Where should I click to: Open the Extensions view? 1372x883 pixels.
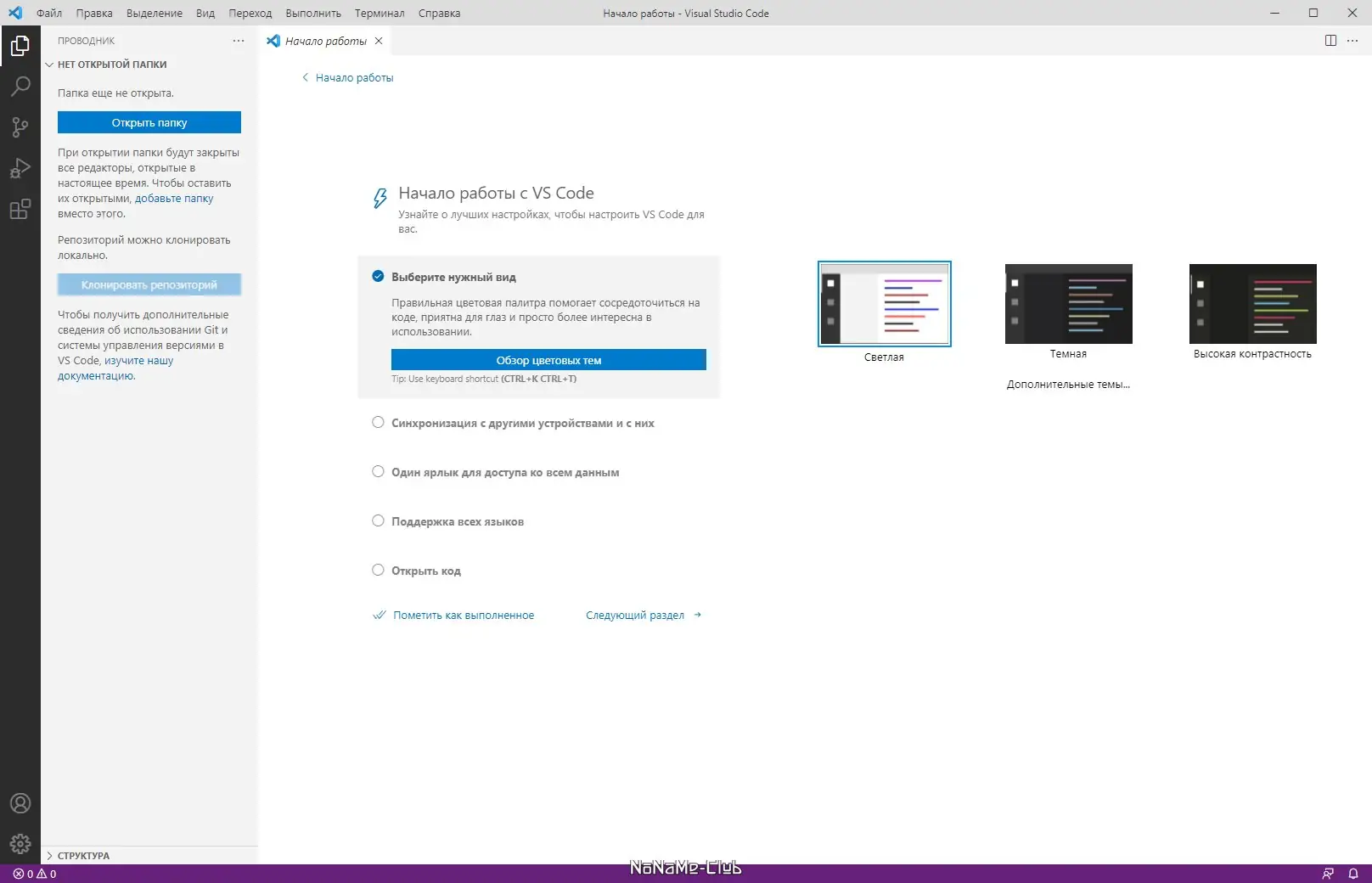coord(20,209)
